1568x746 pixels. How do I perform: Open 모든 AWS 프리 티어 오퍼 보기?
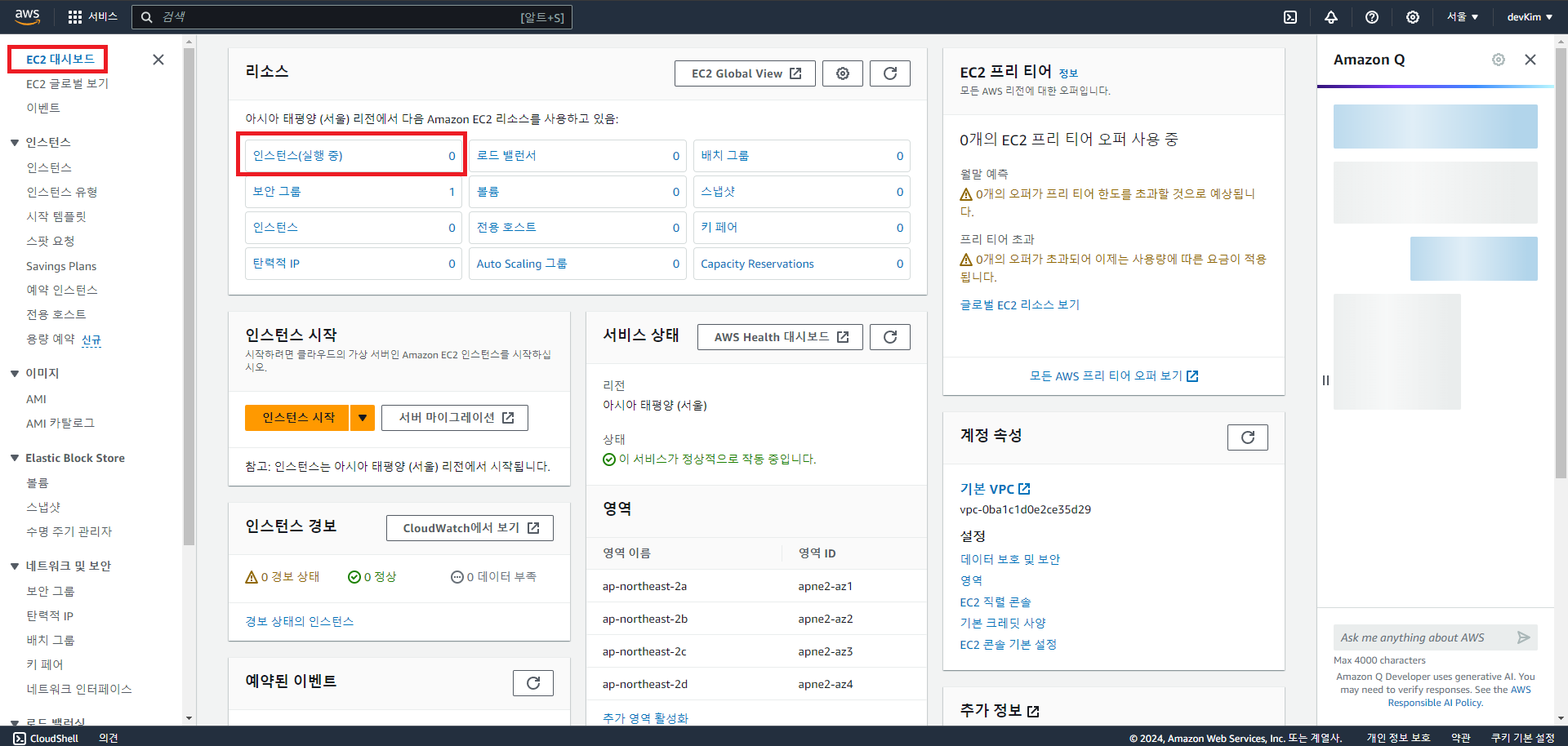(x=1114, y=375)
